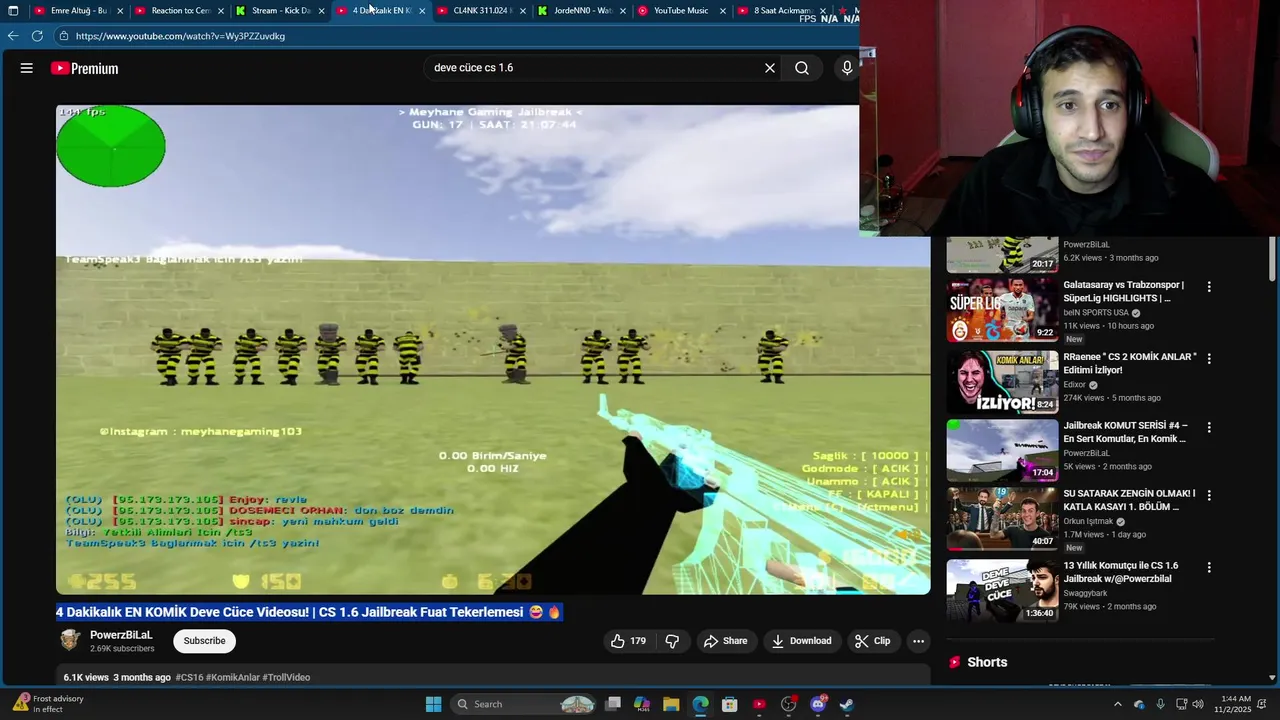The height and width of the screenshot is (720, 1280).
Task: Open options for 13 Yıllık Komutçu video
Action: pyautogui.click(x=1209, y=567)
